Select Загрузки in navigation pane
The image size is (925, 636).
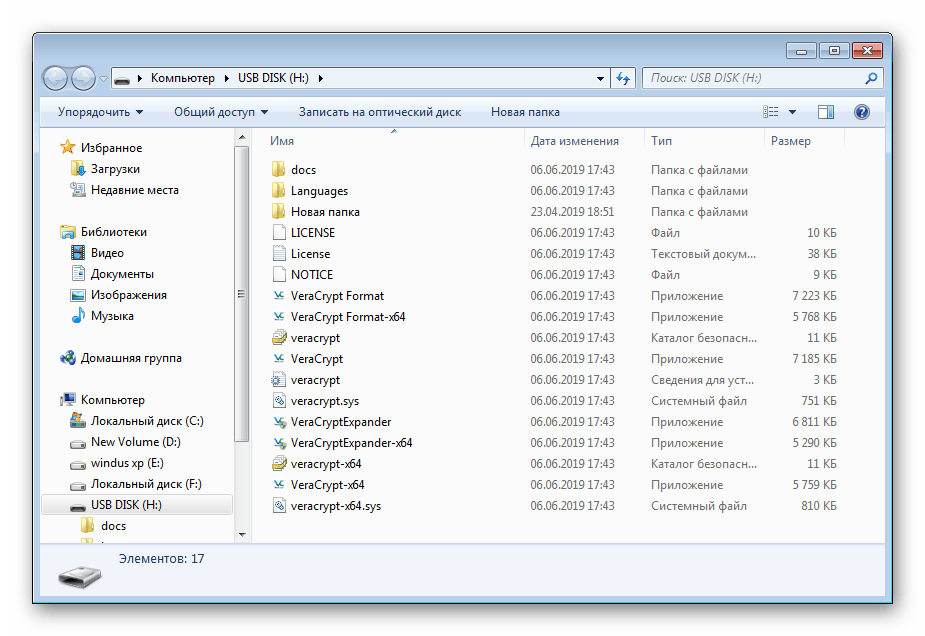click(116, 169)
